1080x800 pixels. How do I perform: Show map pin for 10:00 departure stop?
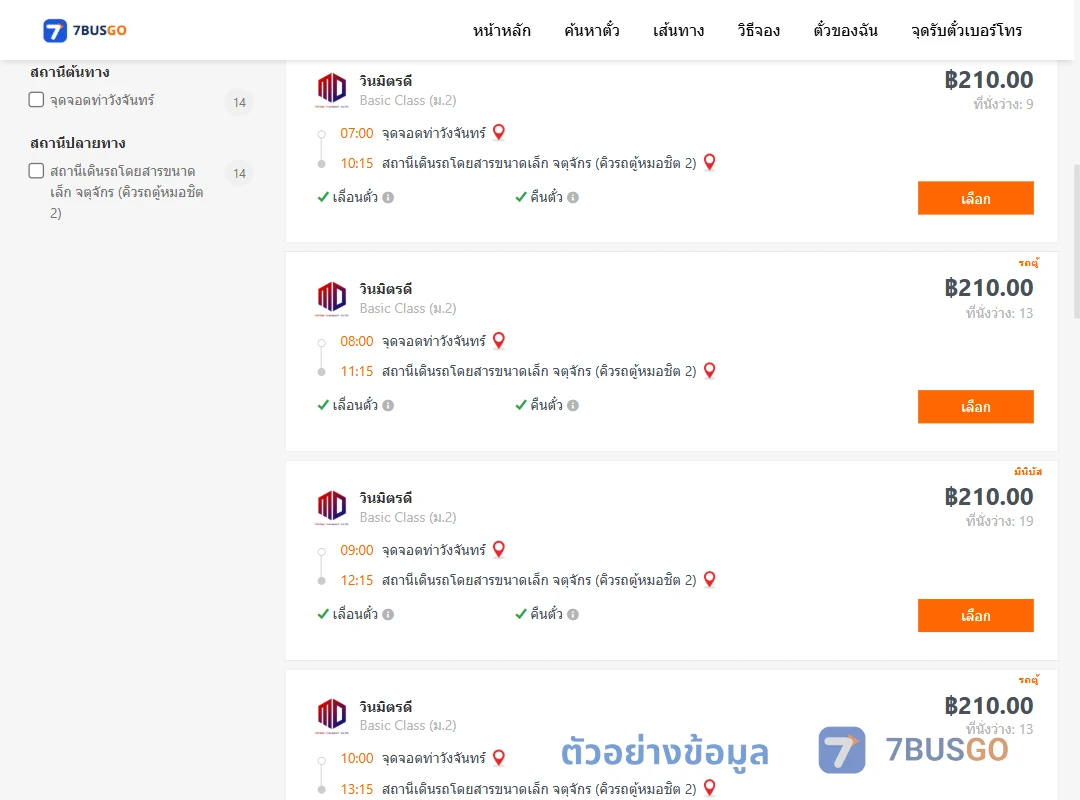[499, 758]
